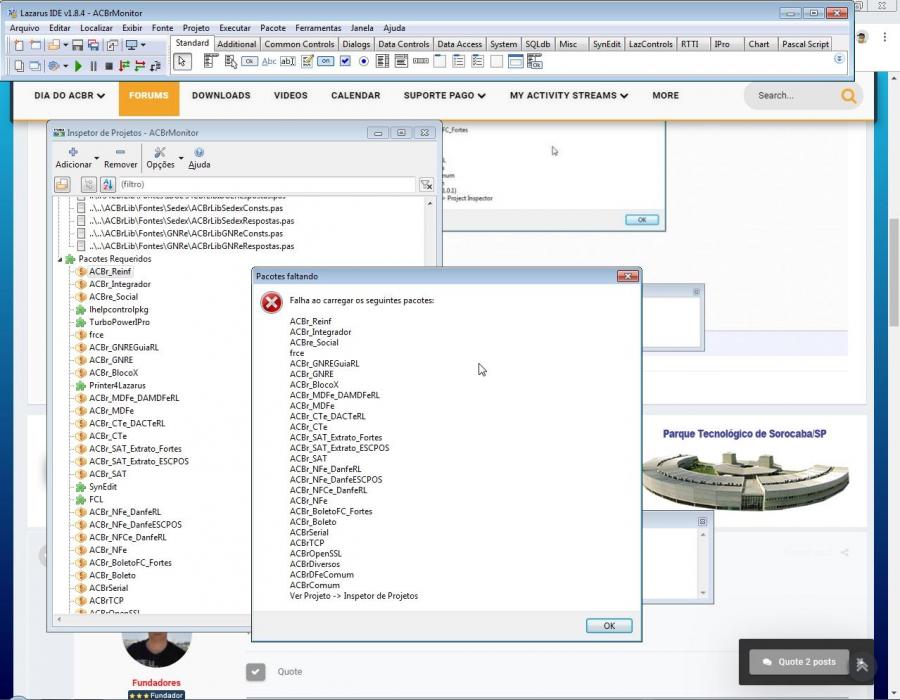The height and width of the screenshot is (700, 900).
Task: Select the TEdit abI component icon
Action: coord(288,61)
